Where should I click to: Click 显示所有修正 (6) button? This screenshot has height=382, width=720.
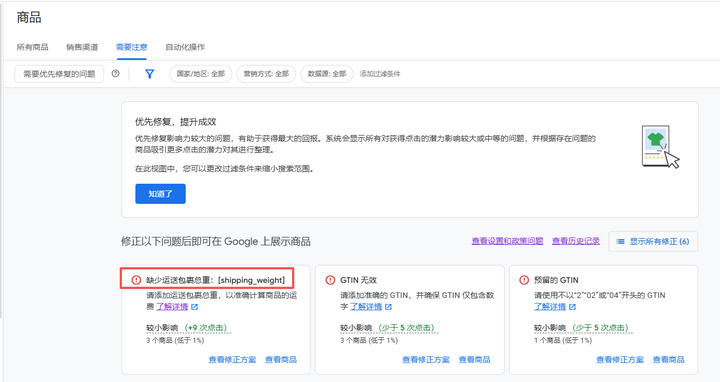click(653, 242)
